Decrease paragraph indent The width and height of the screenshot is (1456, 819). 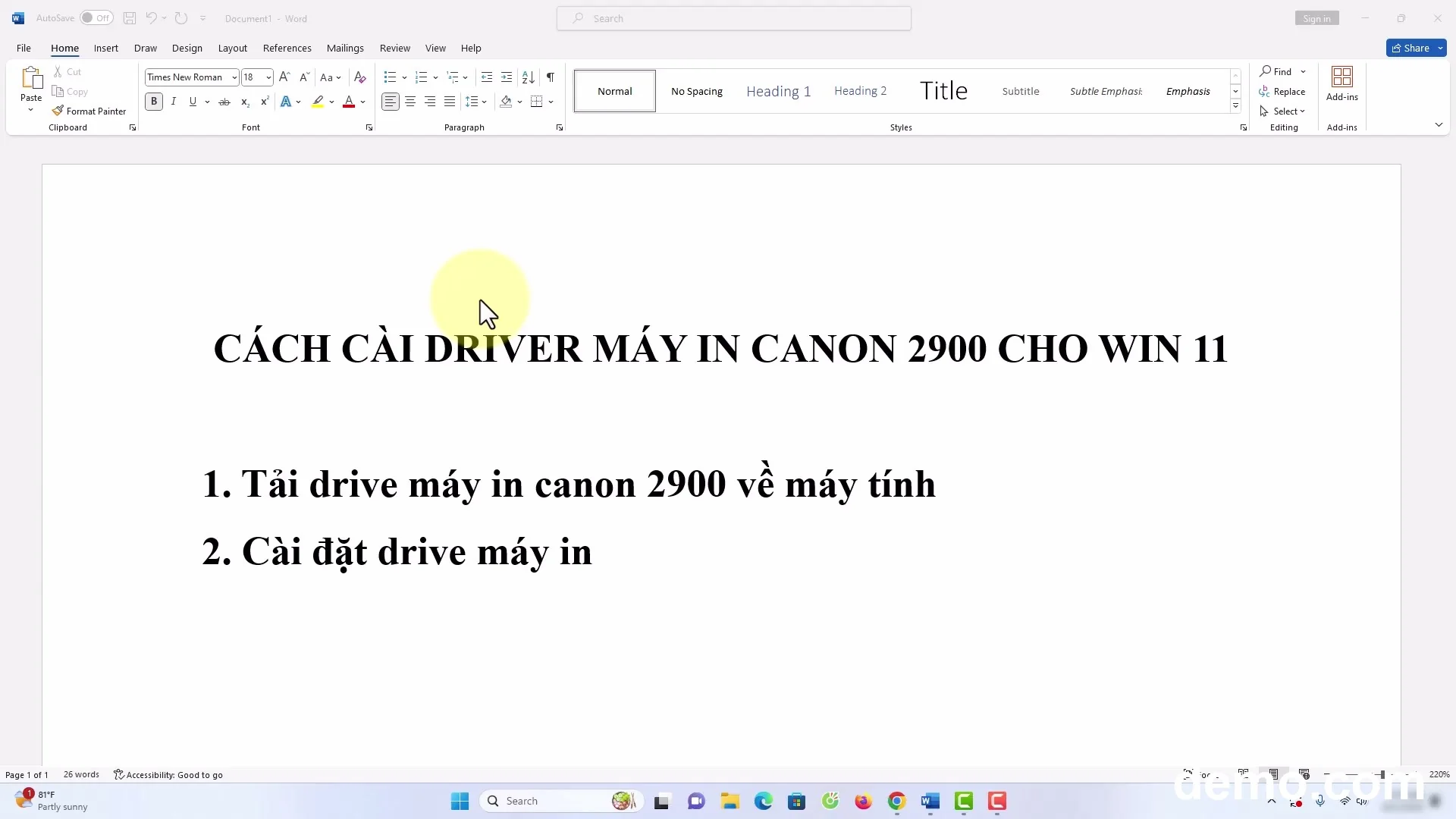point(487,77)
